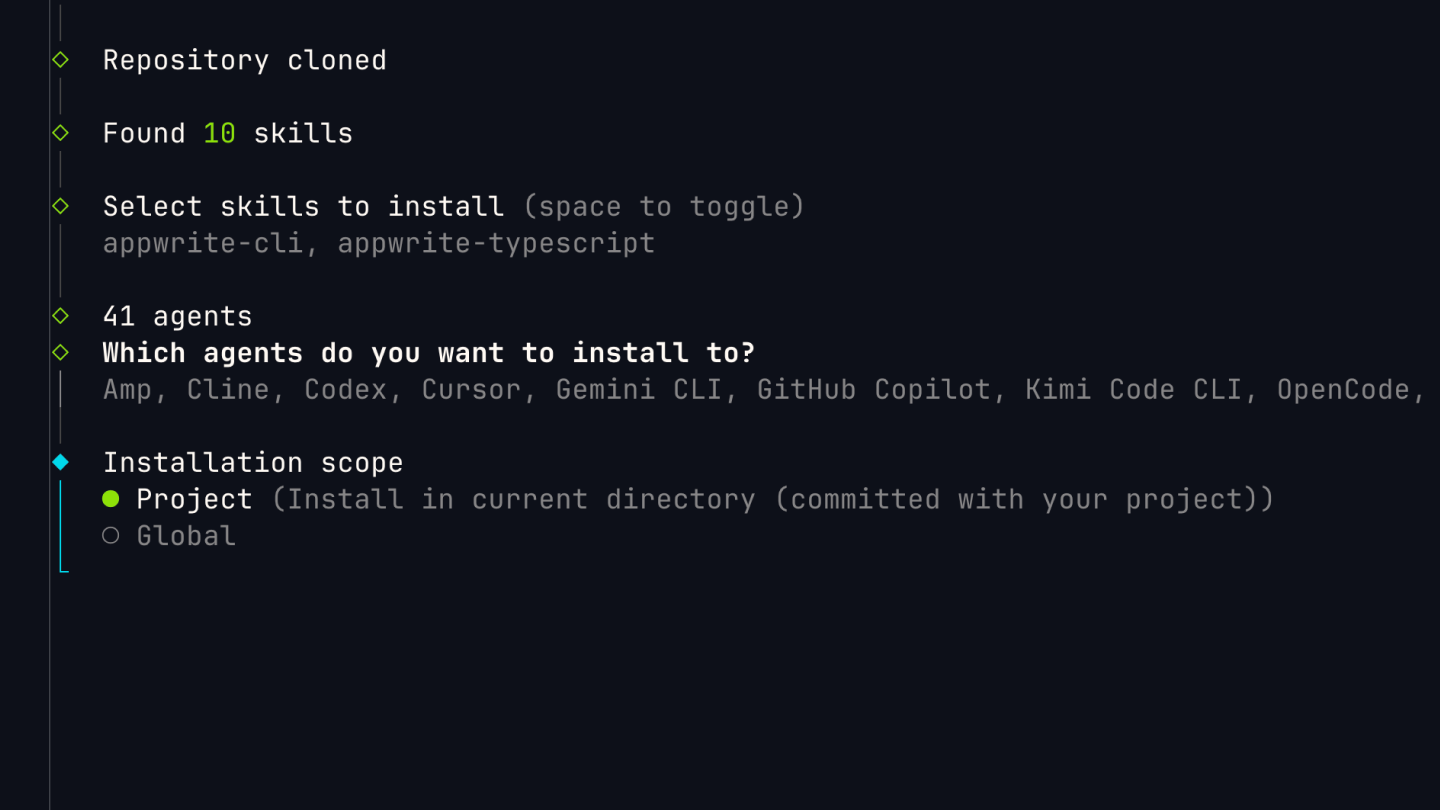Expand the Select skills to install step
Screen dimensions: 1440x810
tap(303, 205)
